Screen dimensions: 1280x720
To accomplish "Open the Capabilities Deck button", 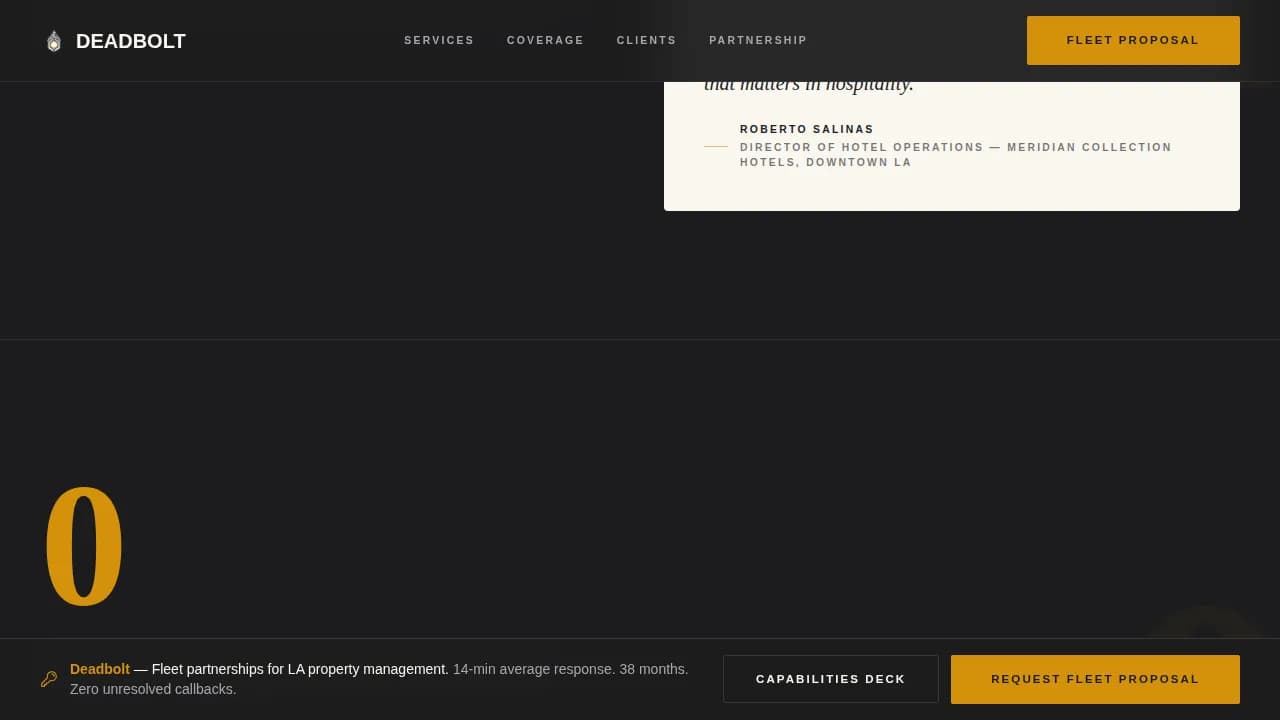I will (831, 679).
